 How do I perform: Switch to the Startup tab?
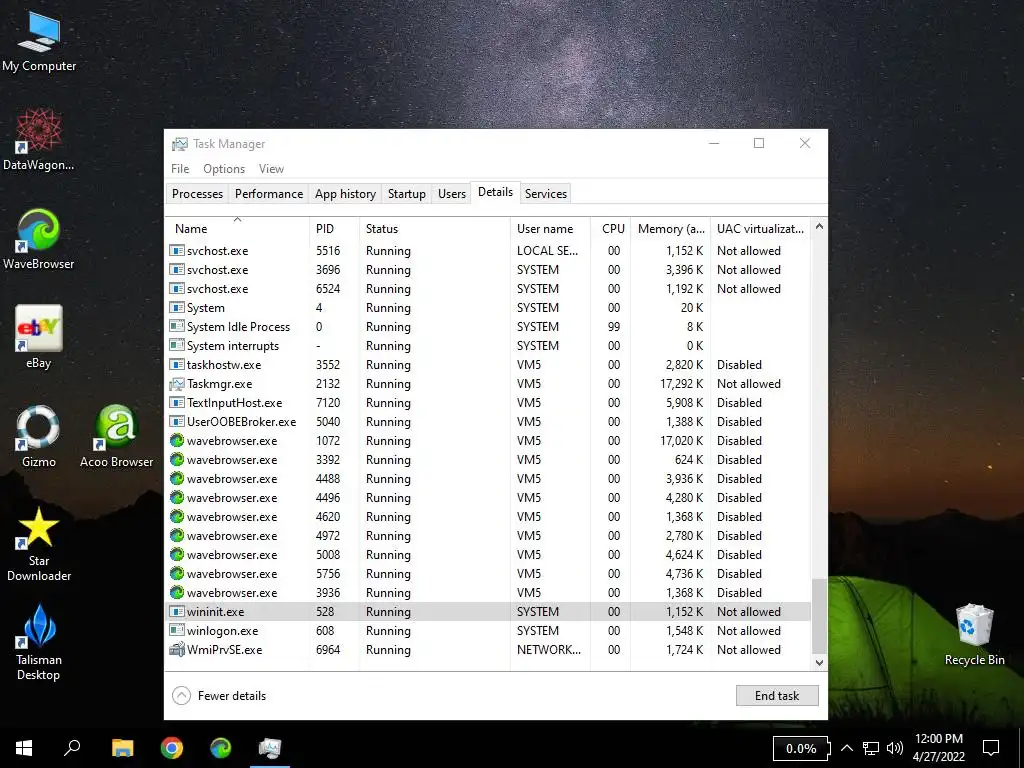tap(406, 194)
